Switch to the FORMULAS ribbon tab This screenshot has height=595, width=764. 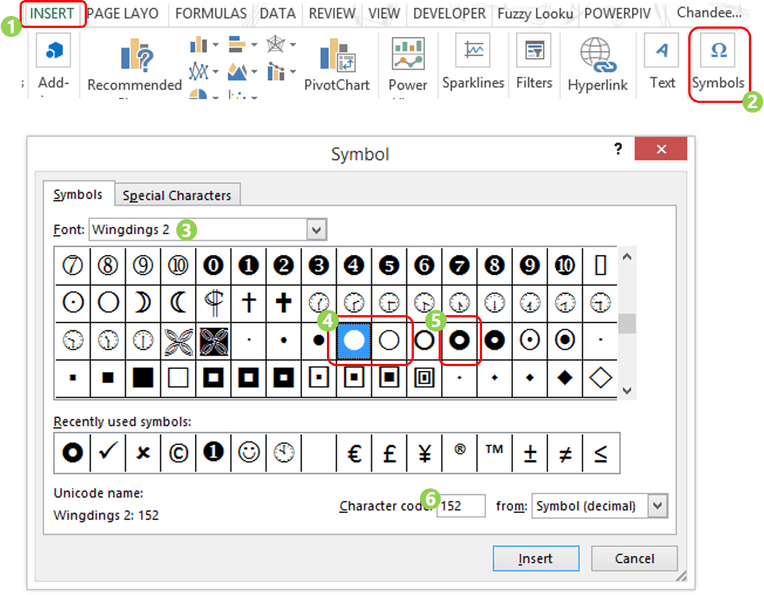pos(211,14)
